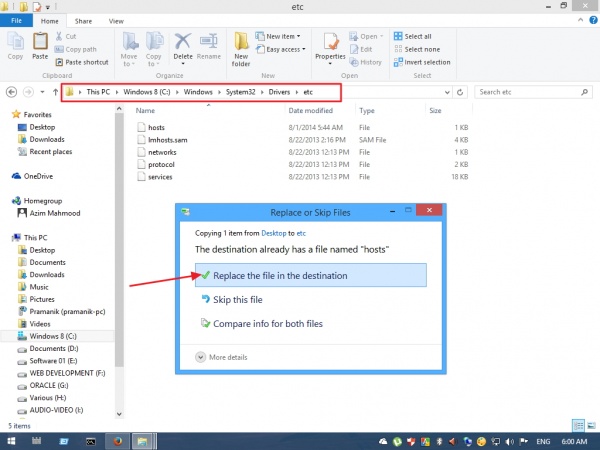Open the Properties icon in the ribbon

click(330, 45)
